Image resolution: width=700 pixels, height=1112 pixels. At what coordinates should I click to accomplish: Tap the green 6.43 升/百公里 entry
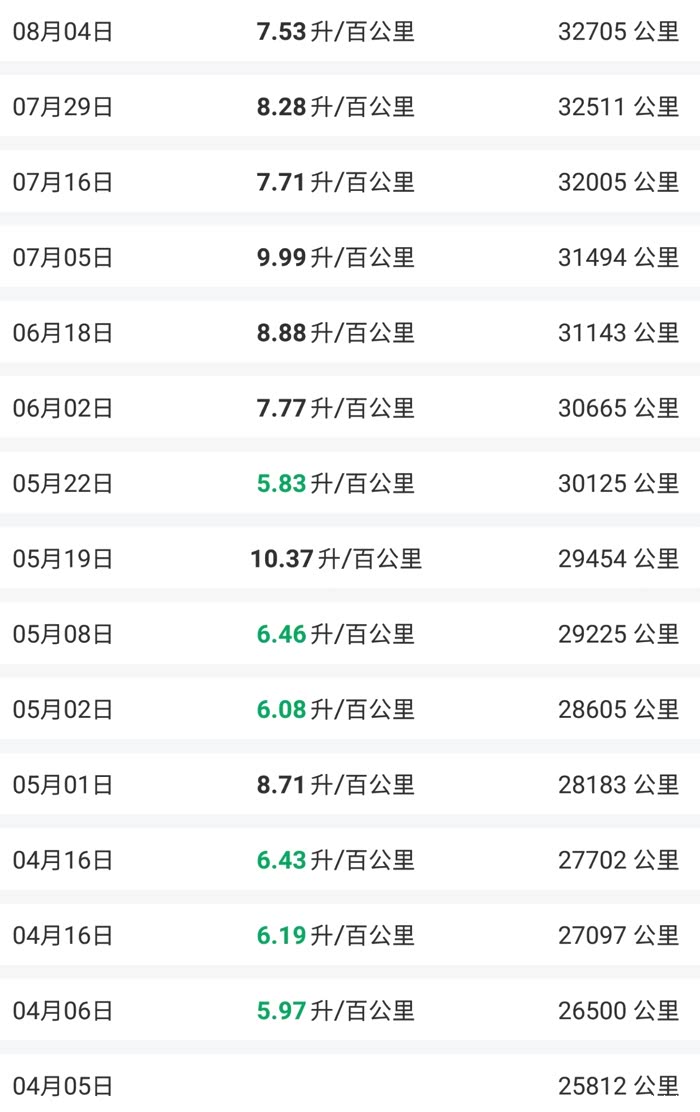(335, 860)
